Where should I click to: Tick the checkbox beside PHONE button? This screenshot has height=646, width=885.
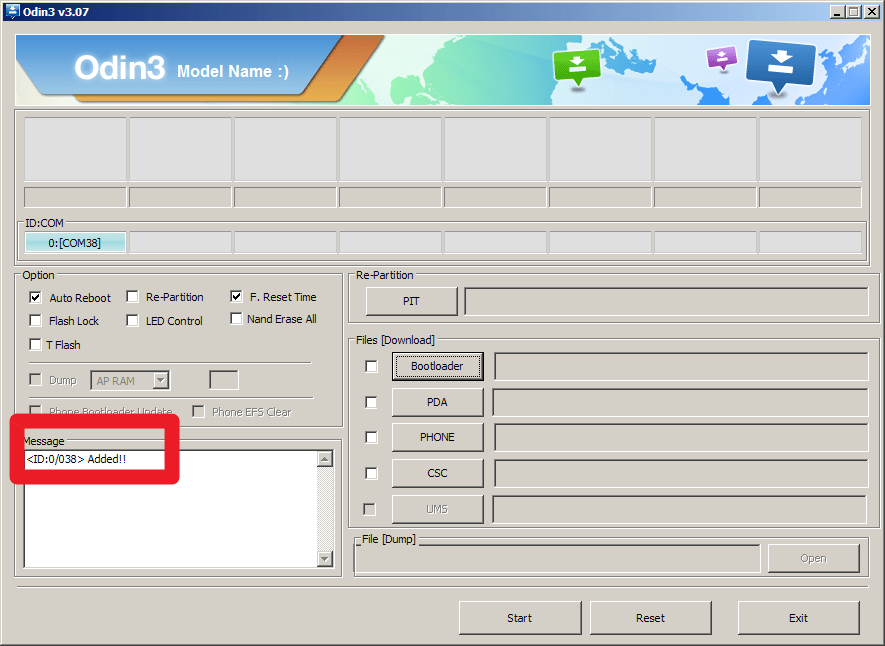pyautogui.click(x=371, y=437)
